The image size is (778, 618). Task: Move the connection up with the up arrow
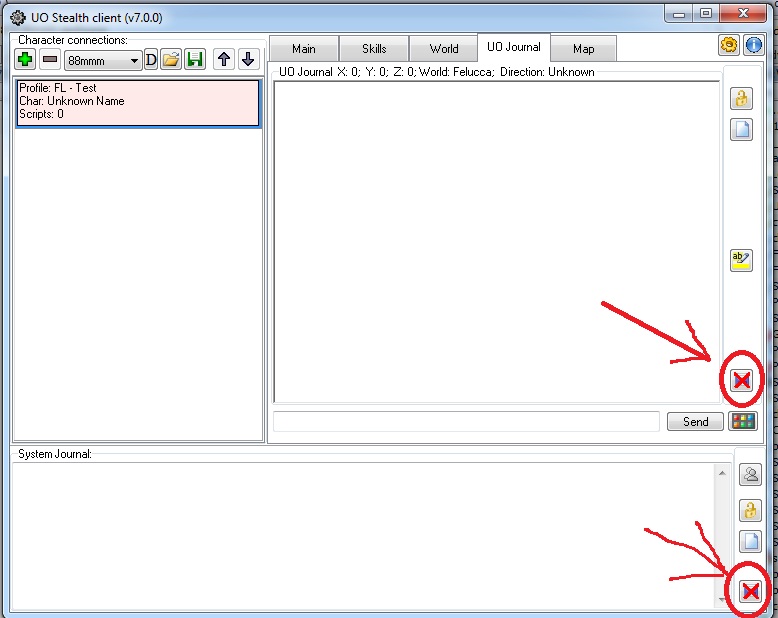(x=224, y=60)
